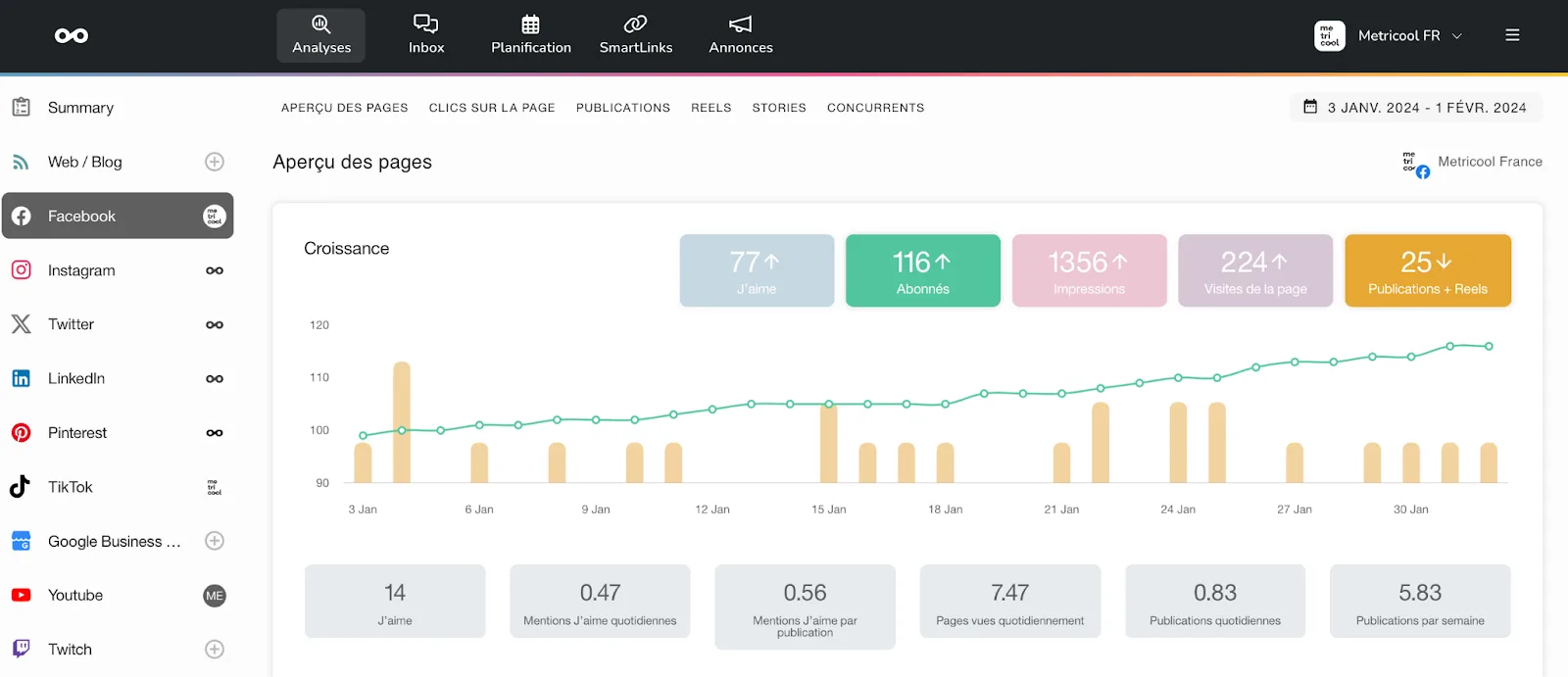
Task: Open the Annonces megaphone section
Action: pos(741,35)
